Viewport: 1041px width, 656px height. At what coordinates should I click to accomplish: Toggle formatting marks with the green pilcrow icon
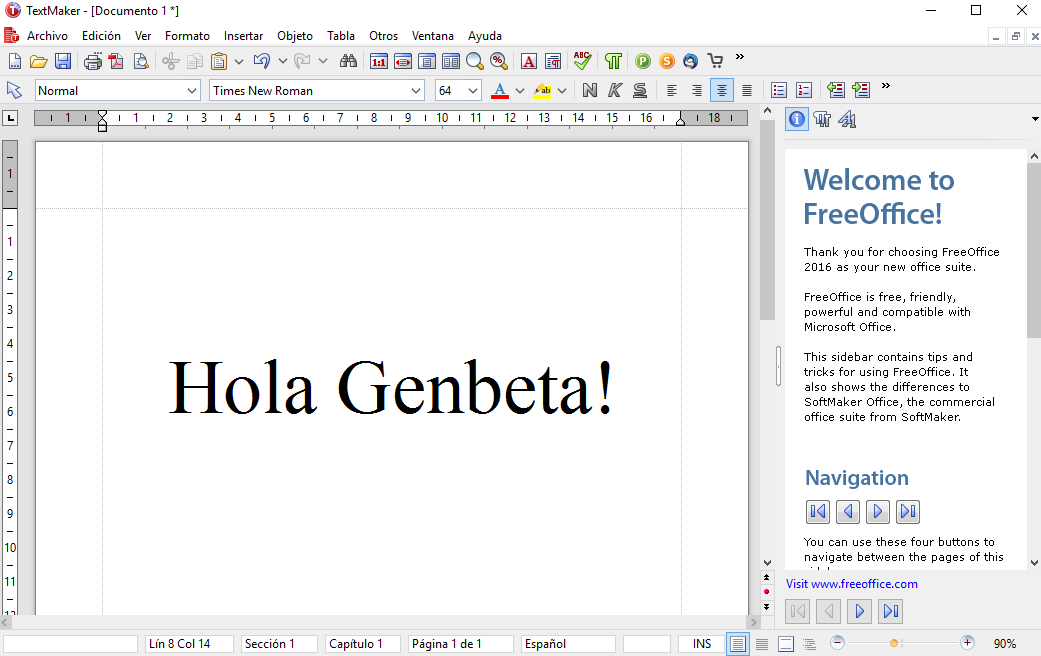tap(613, 62)
